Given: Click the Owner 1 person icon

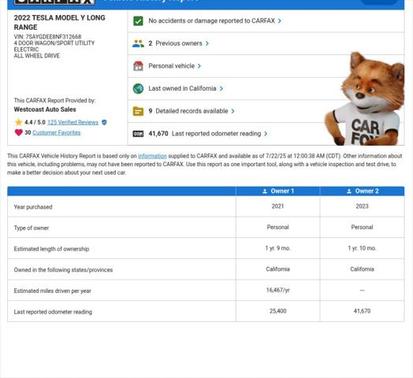Looking at the screenshot, I should click(265, 191).
